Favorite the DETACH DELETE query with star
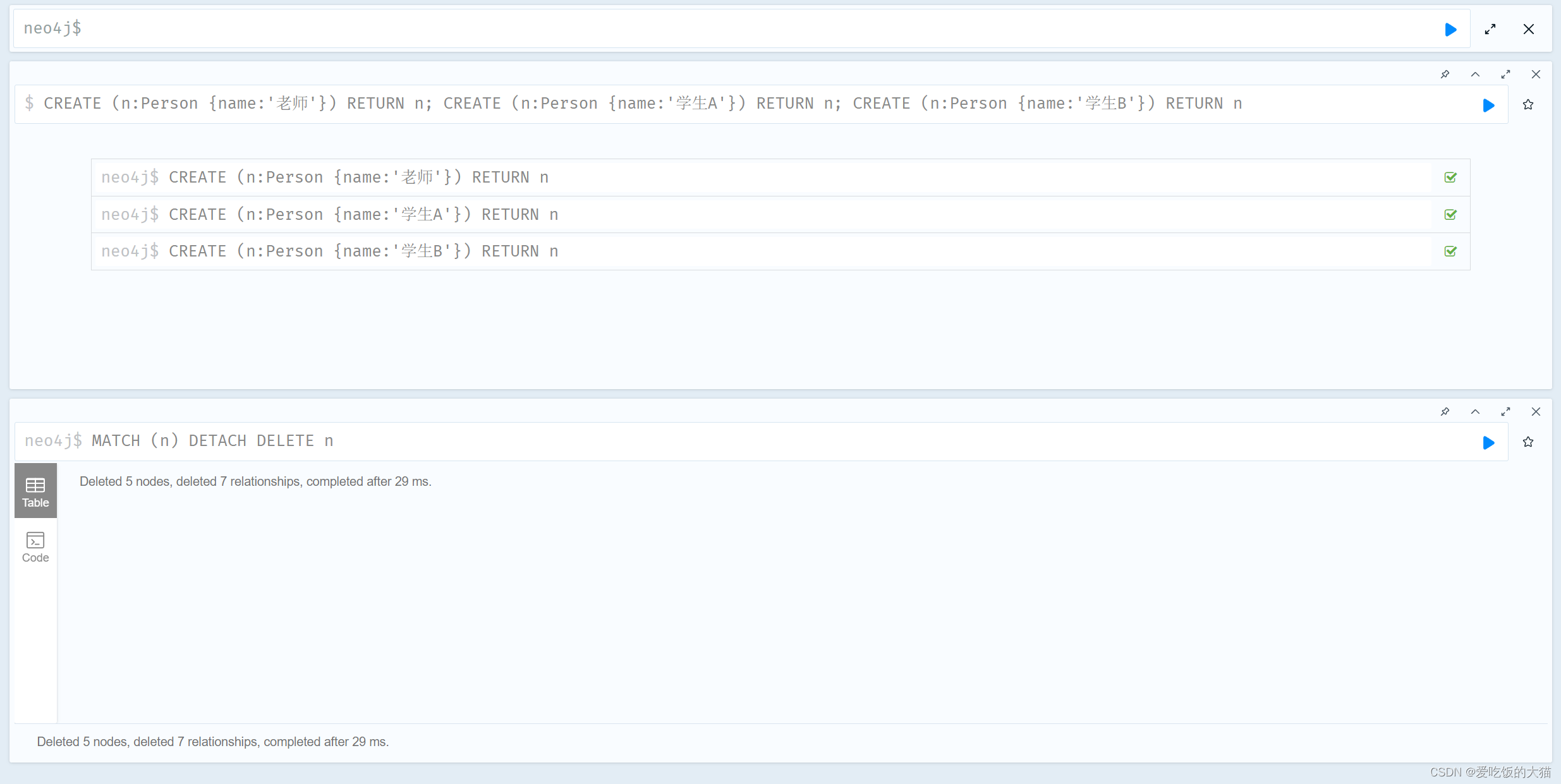The height and width of the screenshot is (784, 1561). (x=1528, y=442)
